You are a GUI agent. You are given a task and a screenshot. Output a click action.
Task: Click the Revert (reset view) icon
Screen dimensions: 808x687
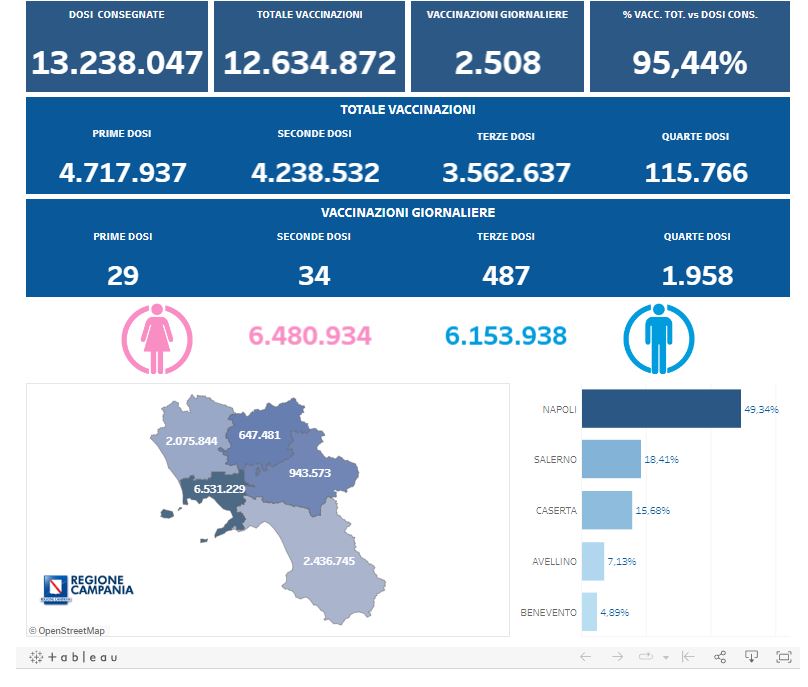pyautogui.click(x=688, y=657)
